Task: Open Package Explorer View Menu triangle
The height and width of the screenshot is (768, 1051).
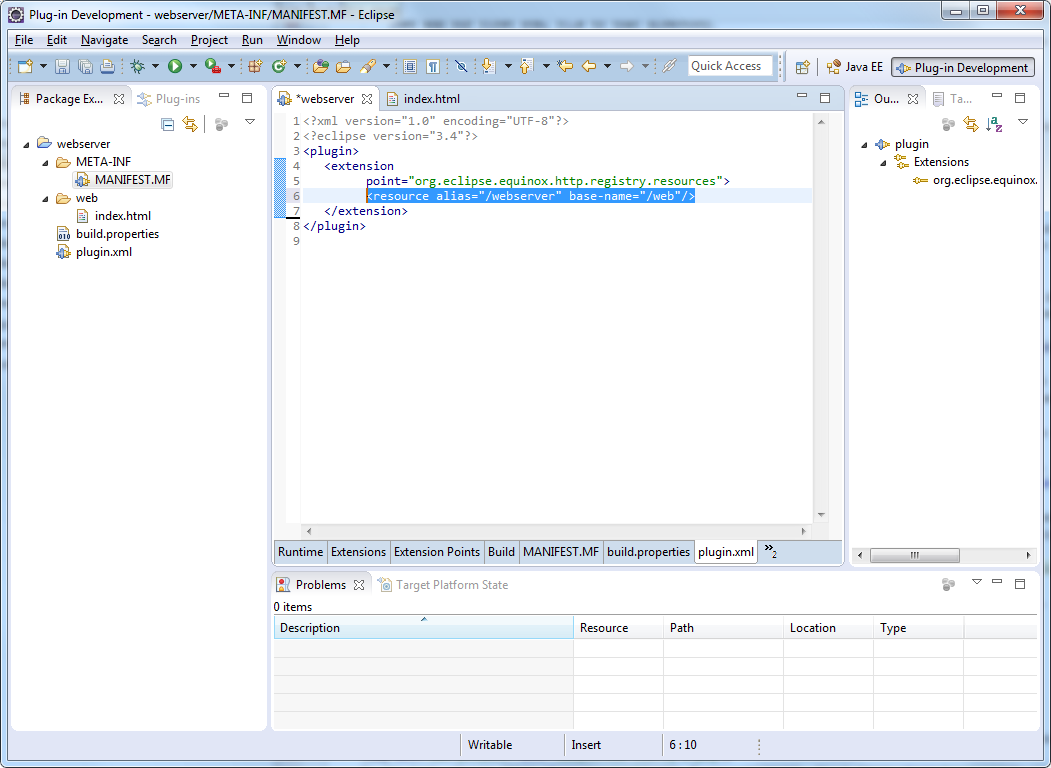Action: click(x=250, y=122)
